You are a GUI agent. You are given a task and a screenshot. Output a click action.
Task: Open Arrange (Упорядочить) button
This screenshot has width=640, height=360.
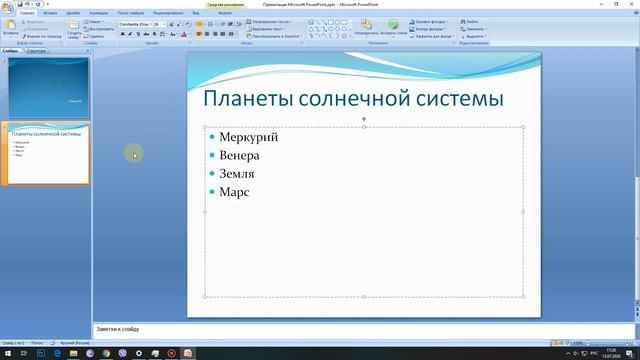pos(366,28)
